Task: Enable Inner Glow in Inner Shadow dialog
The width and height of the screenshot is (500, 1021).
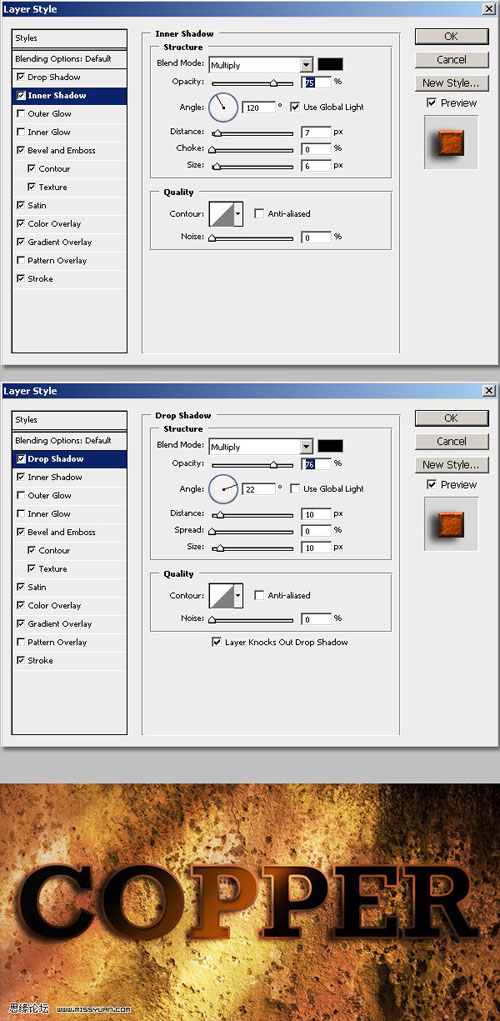Action: (x=21, y=132)
